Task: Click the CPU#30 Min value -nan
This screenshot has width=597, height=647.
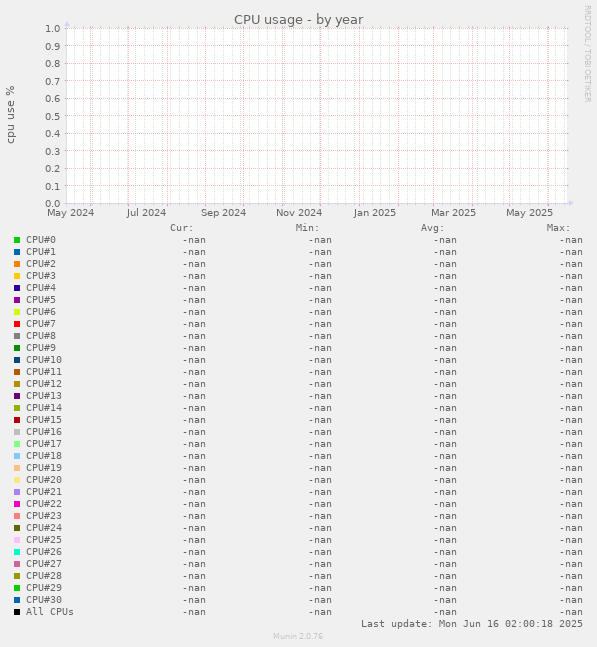Action: pyautogui.click(x=320, y=600)
